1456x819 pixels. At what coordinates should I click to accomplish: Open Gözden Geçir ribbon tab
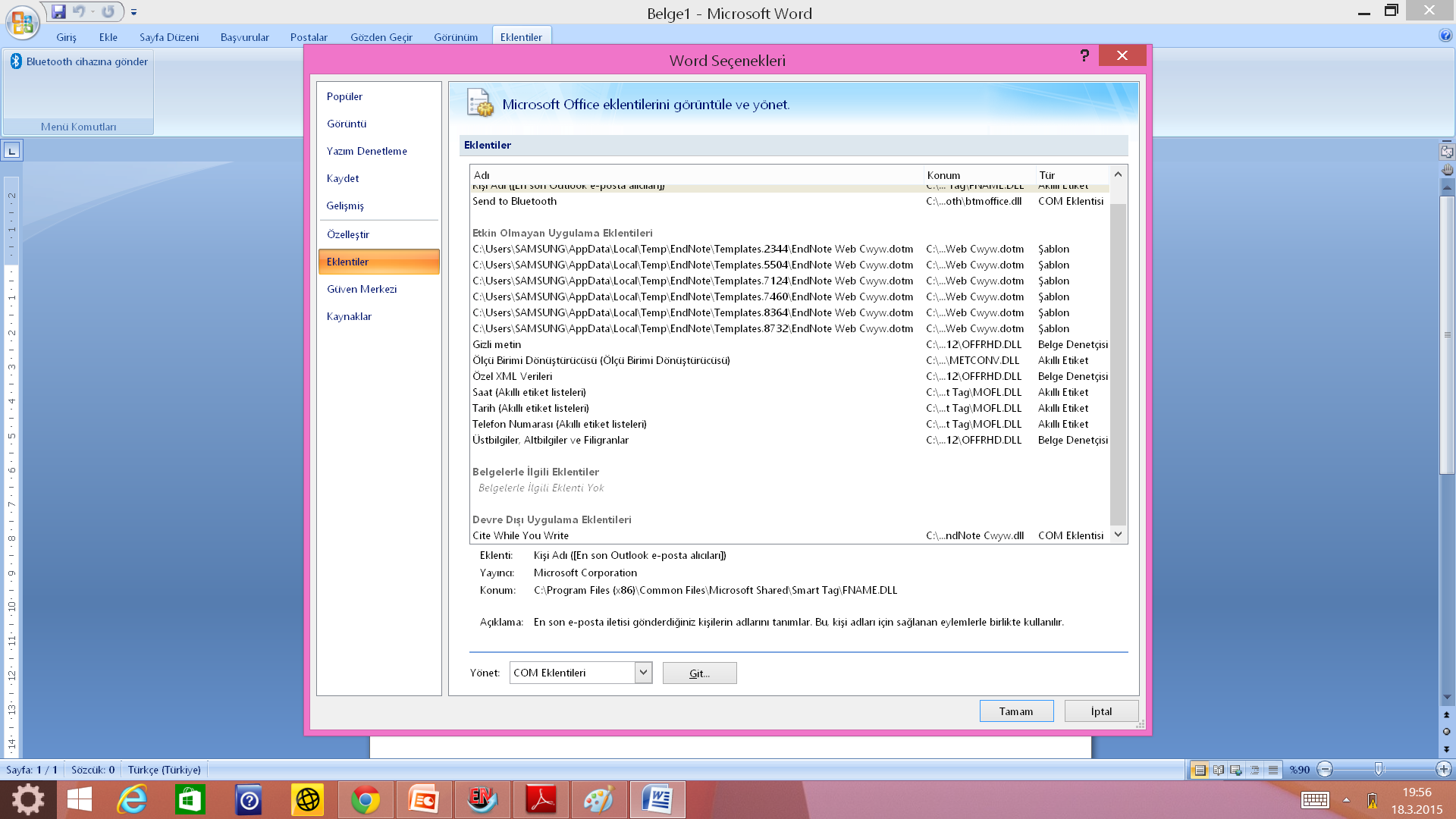tap(381, 37)
